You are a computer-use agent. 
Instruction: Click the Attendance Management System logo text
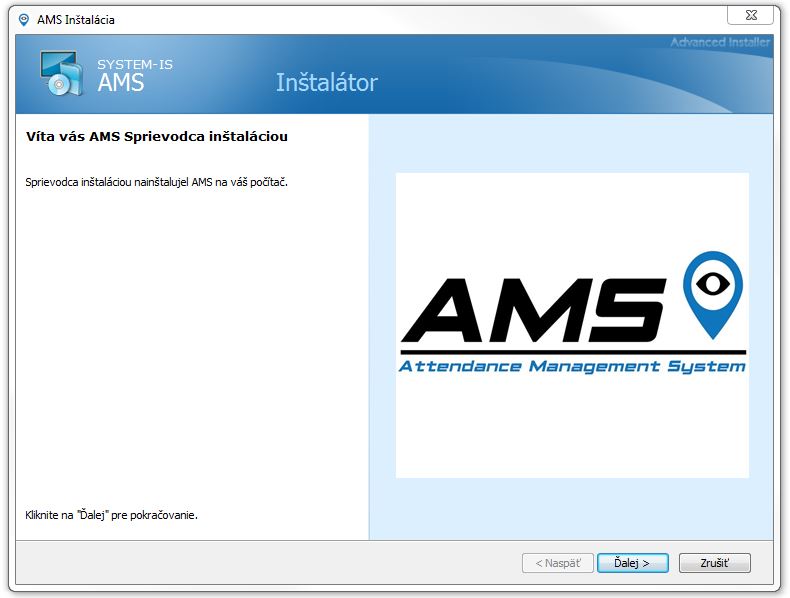pyautogui.click(x=572, y=366)
